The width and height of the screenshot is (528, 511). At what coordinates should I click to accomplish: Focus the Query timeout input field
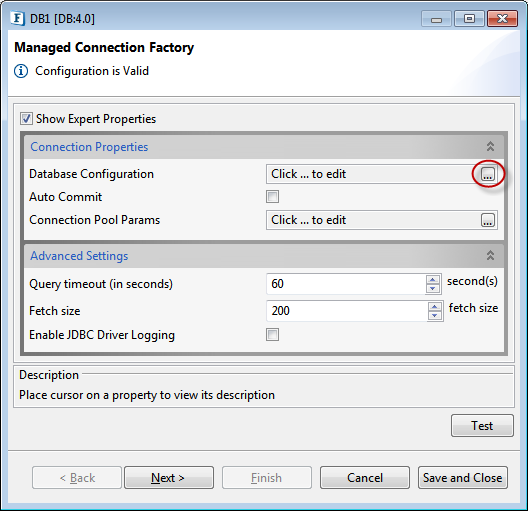(345, 284)
